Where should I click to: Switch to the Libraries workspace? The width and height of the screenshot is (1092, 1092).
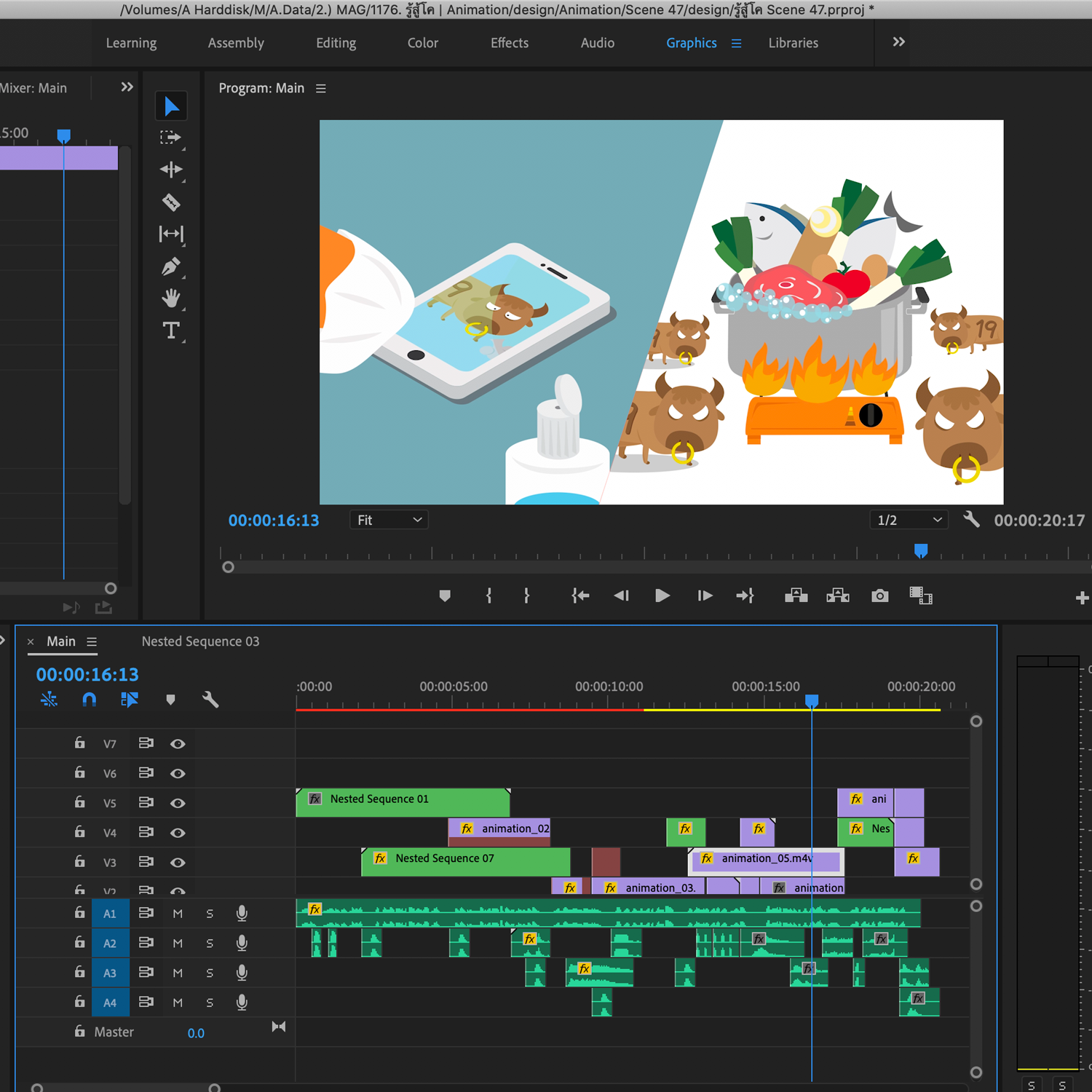(794, 43)
